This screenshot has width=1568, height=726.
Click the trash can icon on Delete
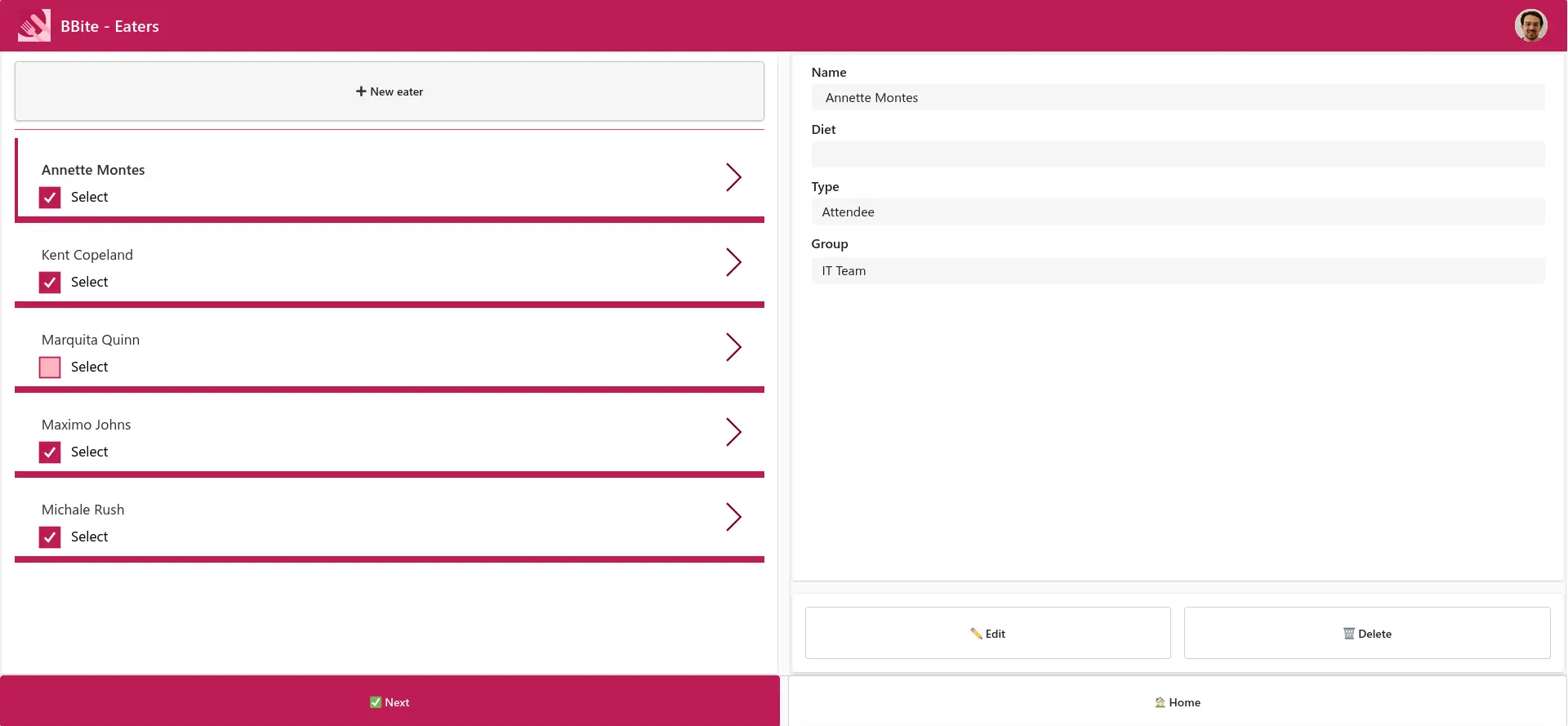1349,634
